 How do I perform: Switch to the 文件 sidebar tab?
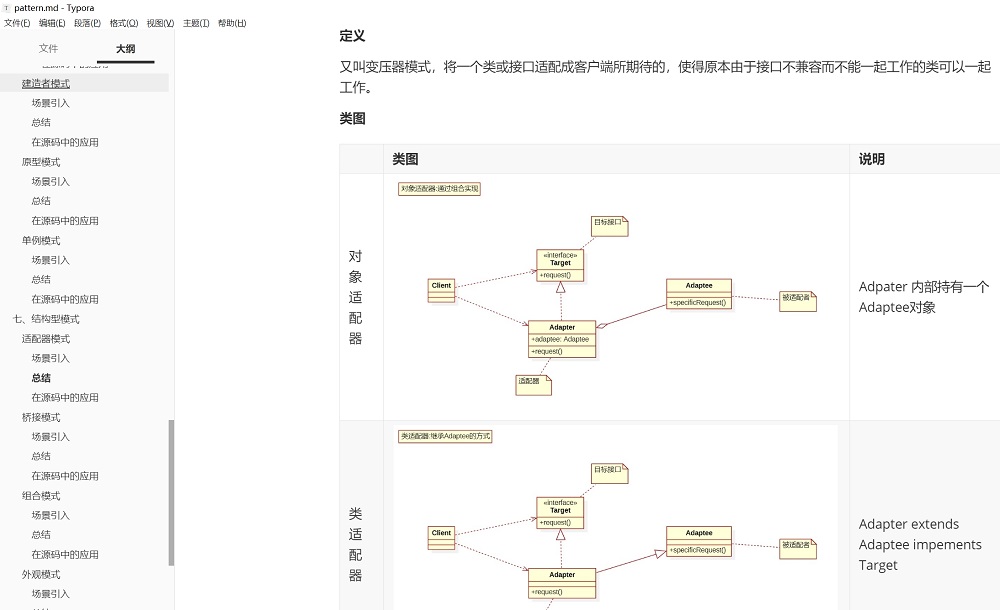(48, 48)
